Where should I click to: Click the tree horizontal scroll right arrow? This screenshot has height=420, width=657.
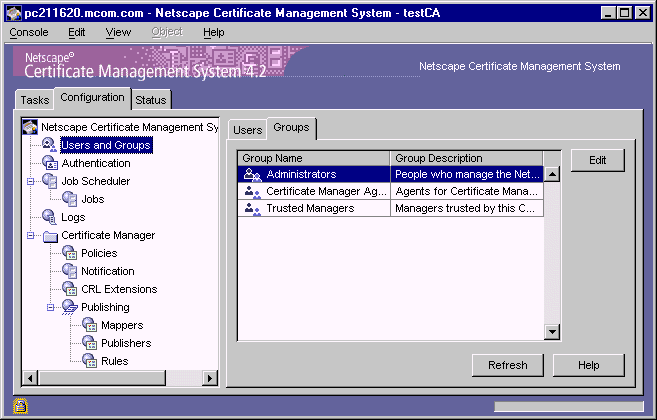[210, 378]
